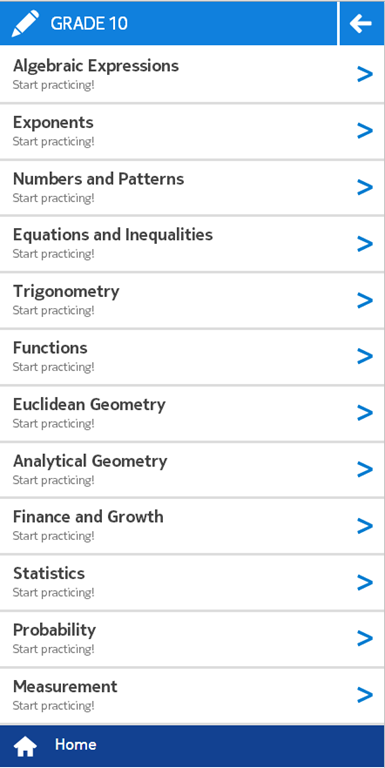Click 'Start practicing!' under Statistics
The height and width of the screenshot is (768, 385).
53,593
